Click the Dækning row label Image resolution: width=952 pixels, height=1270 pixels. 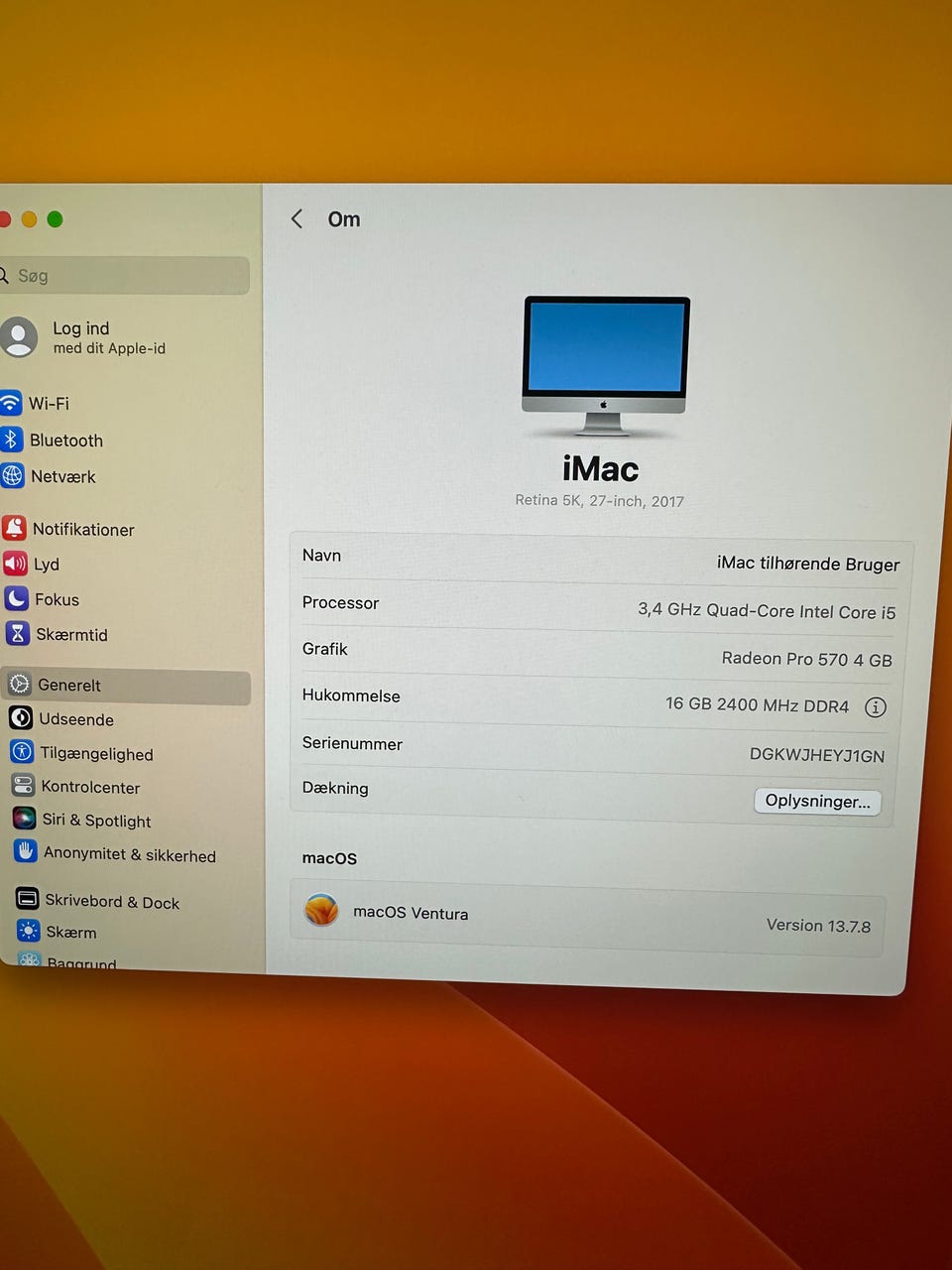coord(335,789)
